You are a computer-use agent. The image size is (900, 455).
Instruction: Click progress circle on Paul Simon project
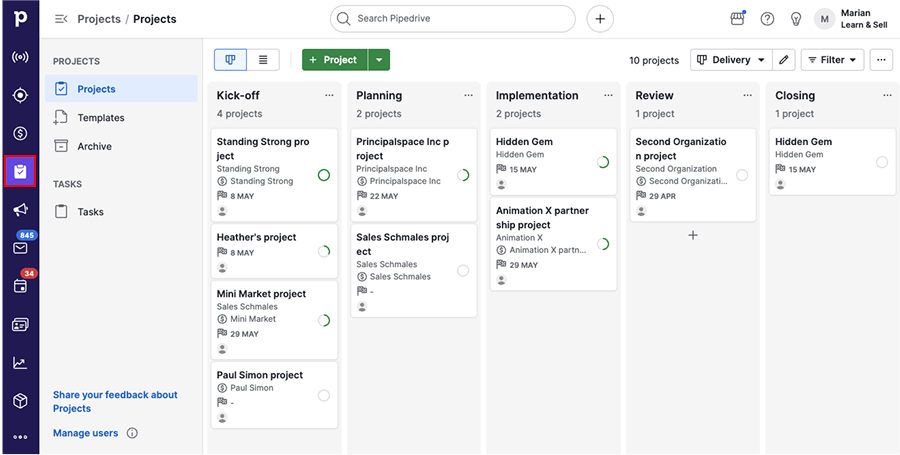point(323,395)
